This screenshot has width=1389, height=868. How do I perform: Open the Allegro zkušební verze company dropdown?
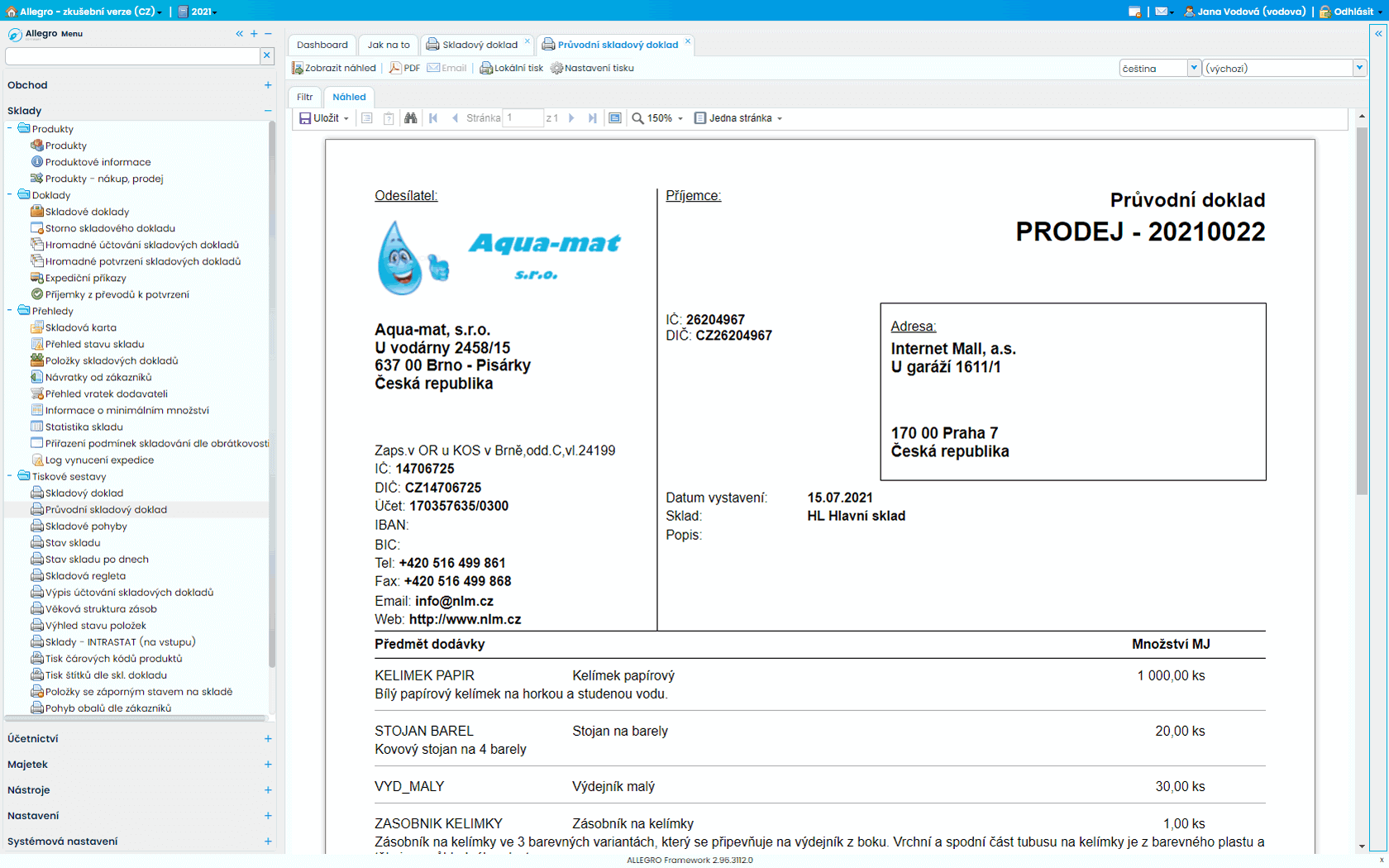point(84,12)
